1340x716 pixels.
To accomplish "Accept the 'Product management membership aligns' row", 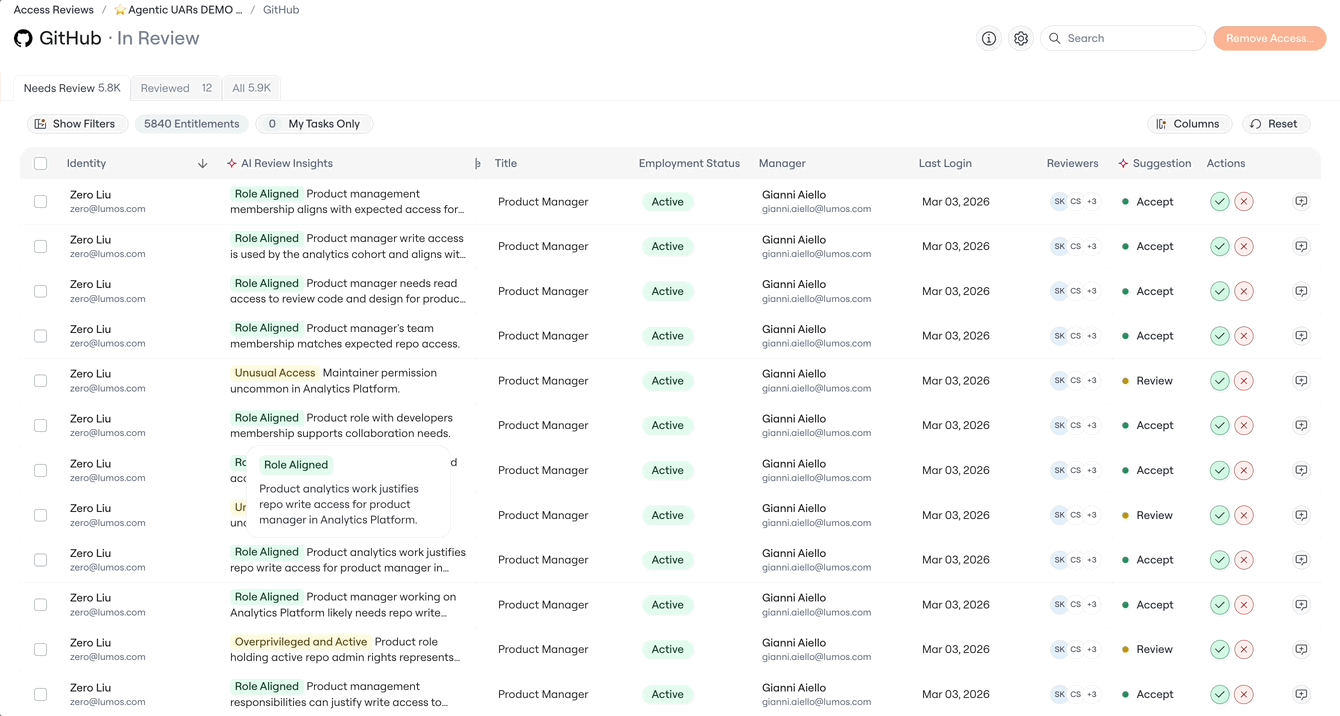I will click(x=1220, y=202).
